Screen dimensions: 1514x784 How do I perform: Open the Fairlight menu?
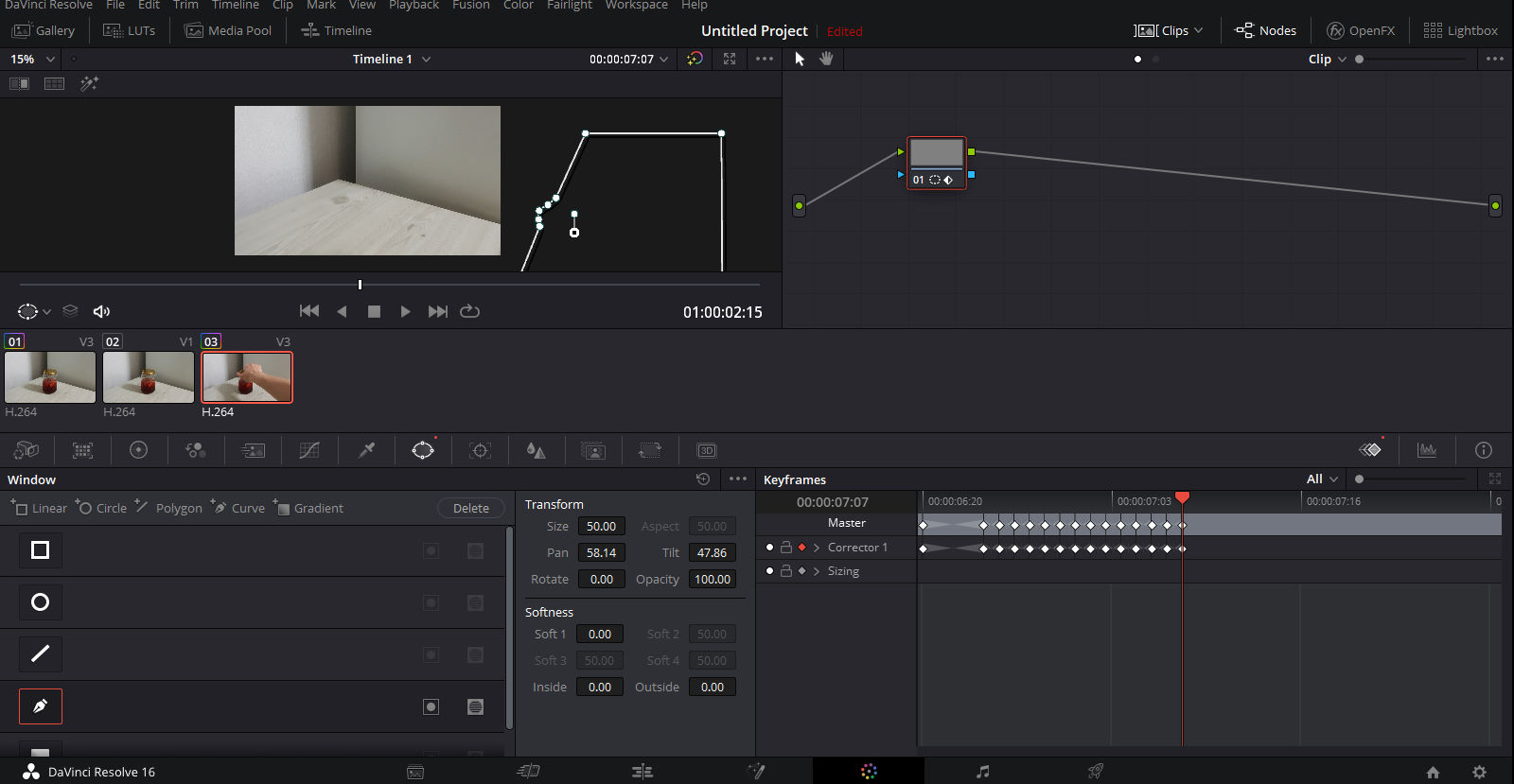pyautogui.click(x=570, y=5)
